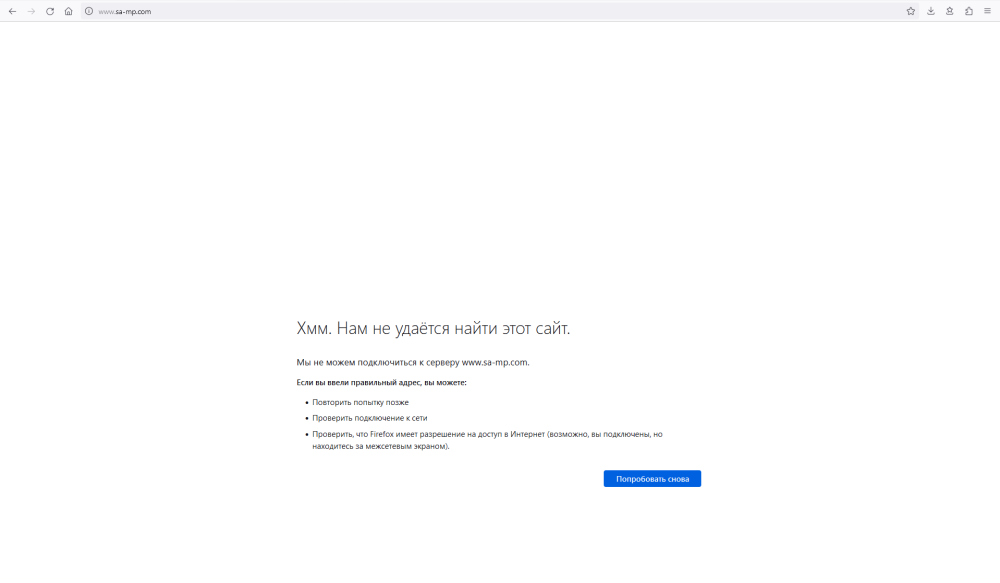The image size is (1000, 583).
Task: Click 'находитесь за межсетевым экраном' text line
Action: click(x=380, y=446)
